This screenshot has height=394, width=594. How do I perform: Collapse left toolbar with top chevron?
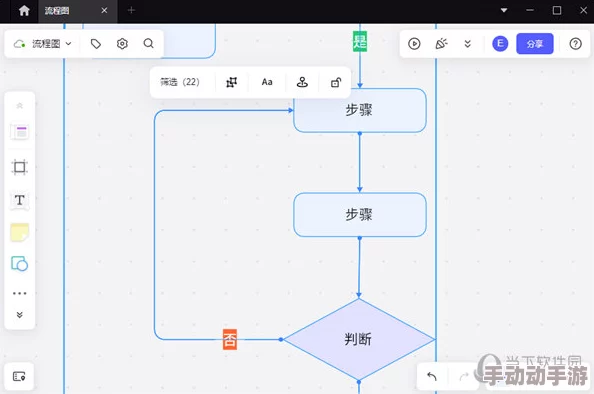pyautogui.click(x=20, y=106)
